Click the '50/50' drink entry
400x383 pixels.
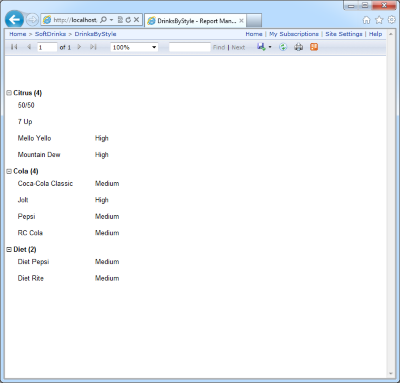pyautogui.click(x=26, y=105)
